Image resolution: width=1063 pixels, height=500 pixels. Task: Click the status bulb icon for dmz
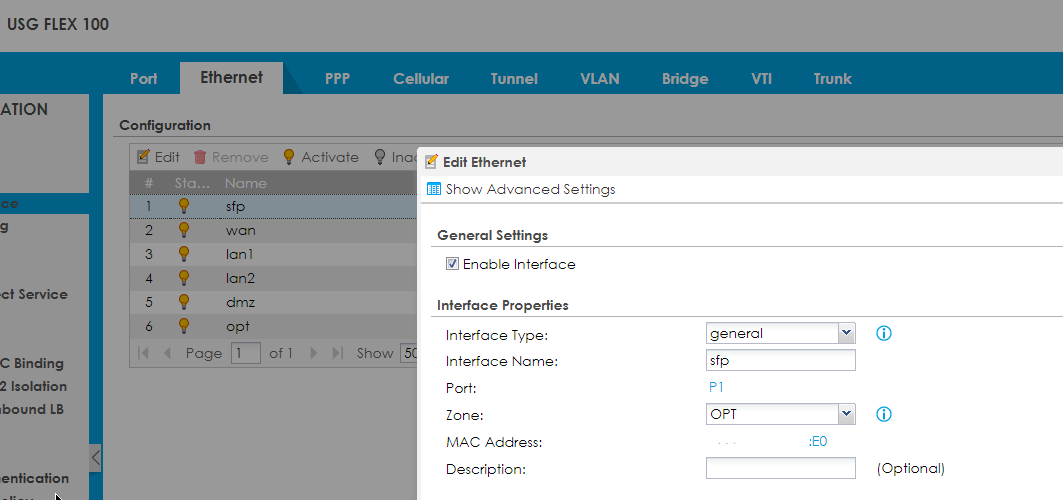click(184, 301)
